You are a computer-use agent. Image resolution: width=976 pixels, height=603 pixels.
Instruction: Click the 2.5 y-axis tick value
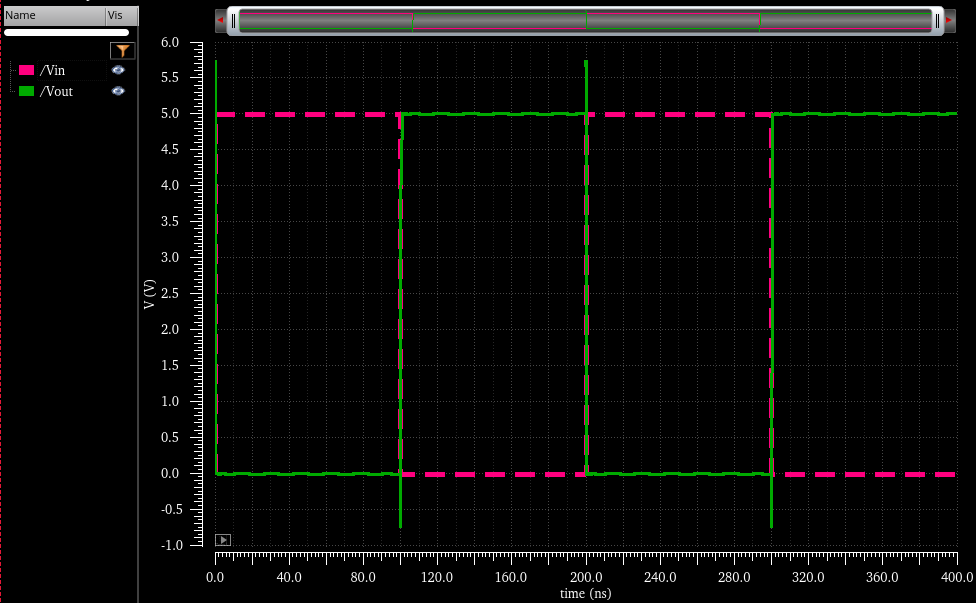click(170, 293)
